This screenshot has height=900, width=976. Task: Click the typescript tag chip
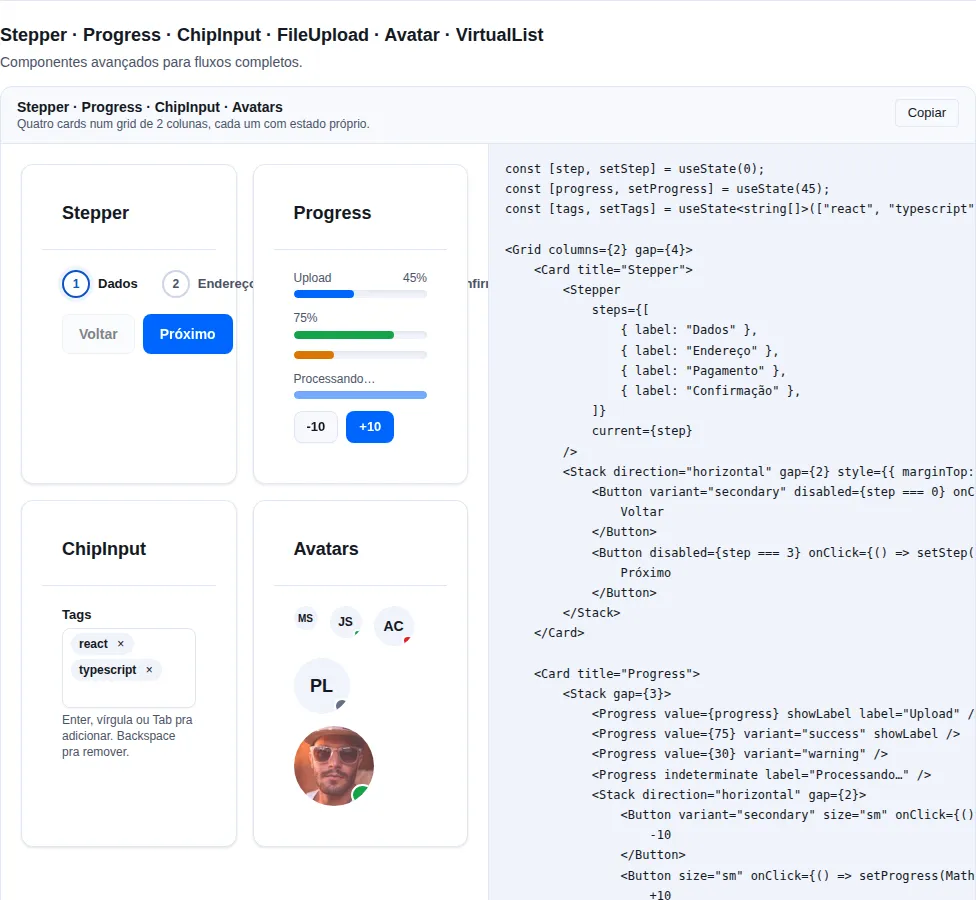116,670
